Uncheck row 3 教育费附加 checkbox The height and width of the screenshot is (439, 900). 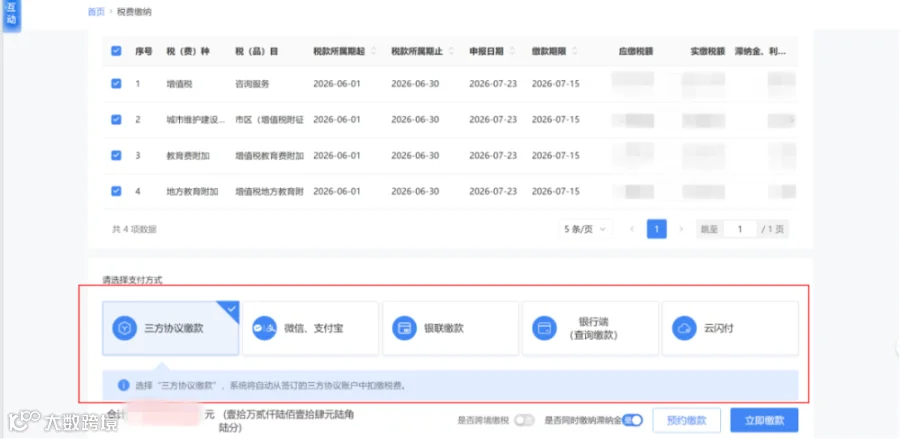116,156
